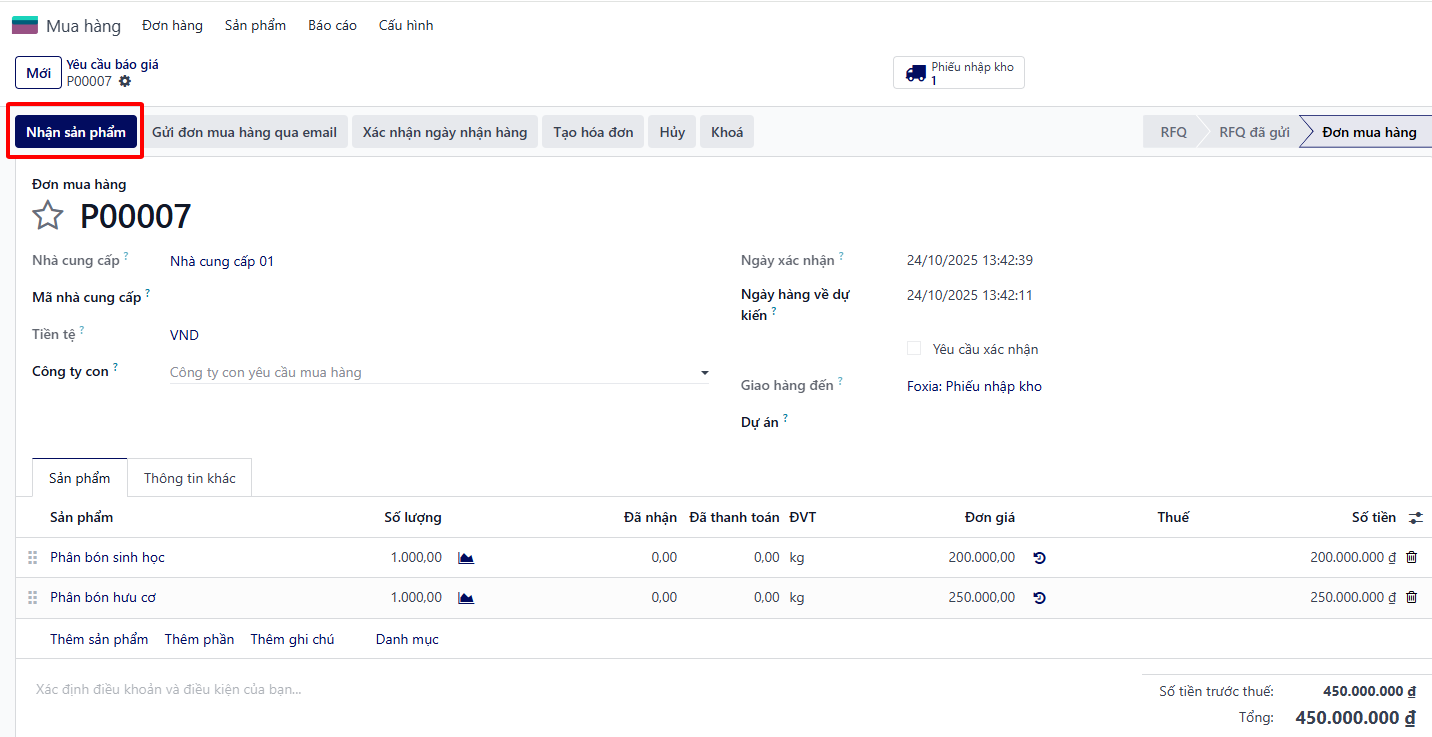1432x737 pixels.
Task: Select the RFQ đã gửi status stage
Action: [1253, 132]
